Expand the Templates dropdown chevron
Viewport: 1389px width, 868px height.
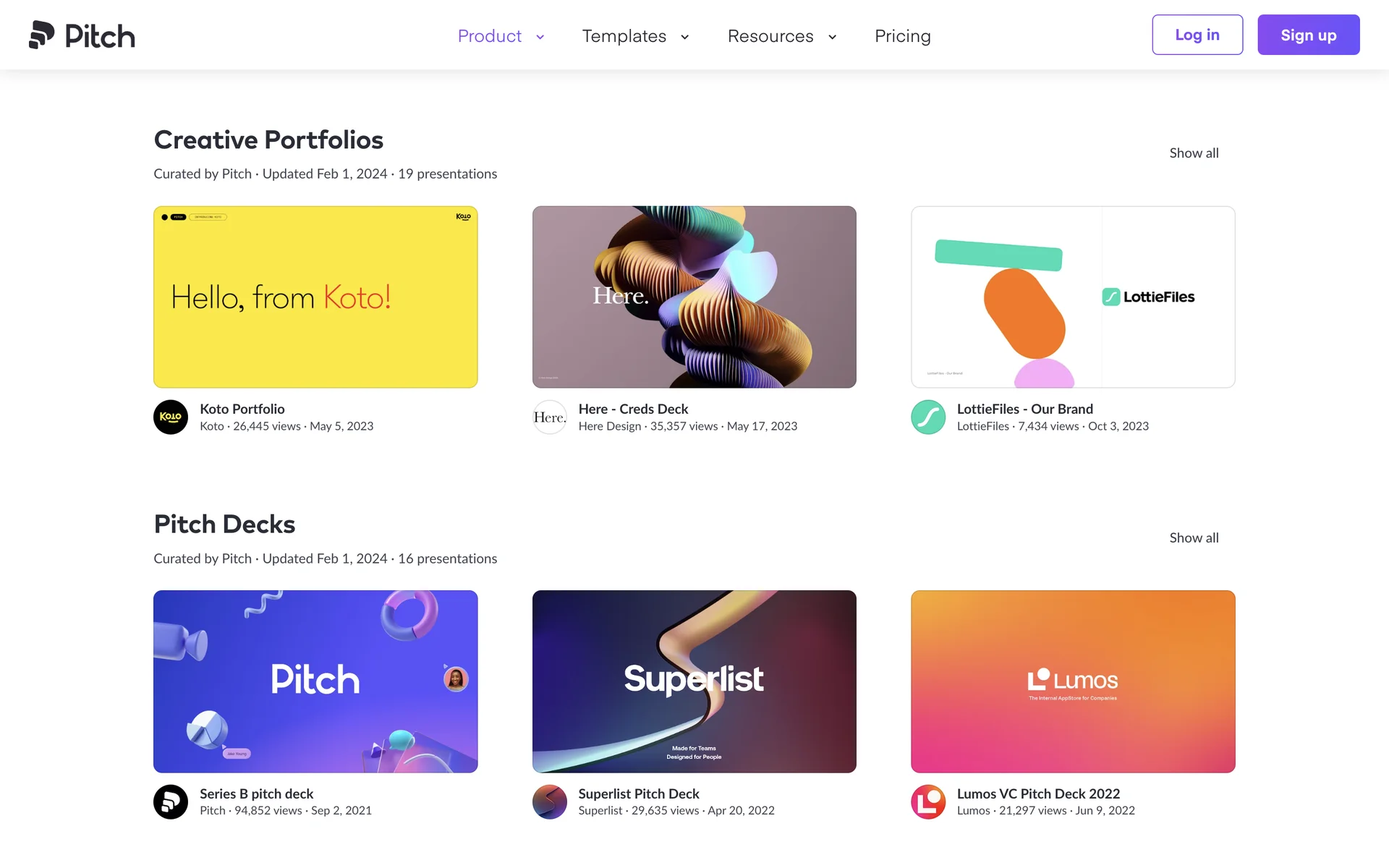pos(684,37)
